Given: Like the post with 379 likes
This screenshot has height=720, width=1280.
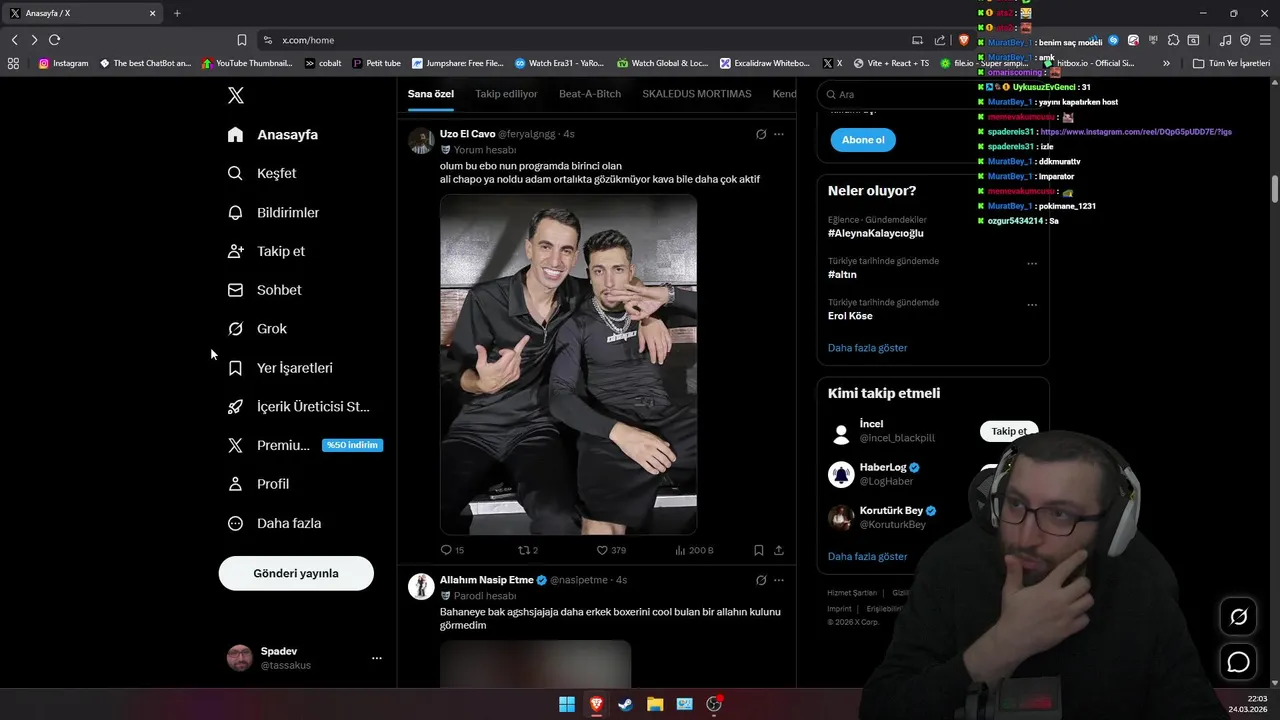Looking at the screenshot, I should pos(611,550).
